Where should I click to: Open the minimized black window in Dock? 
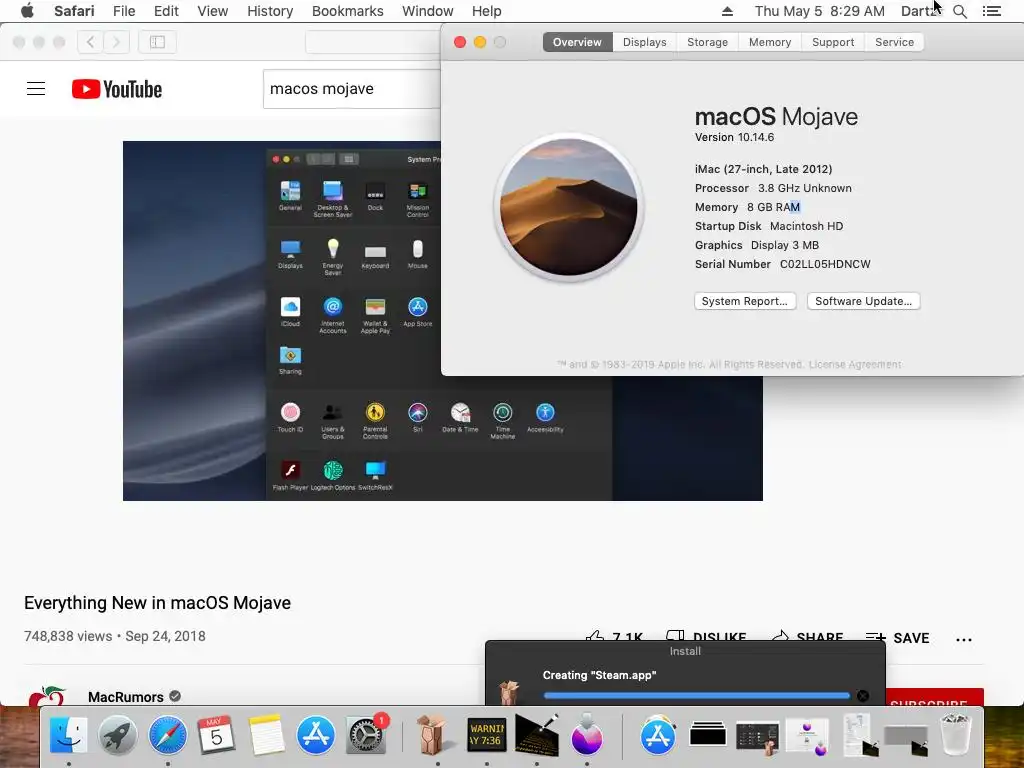(708, 736)
